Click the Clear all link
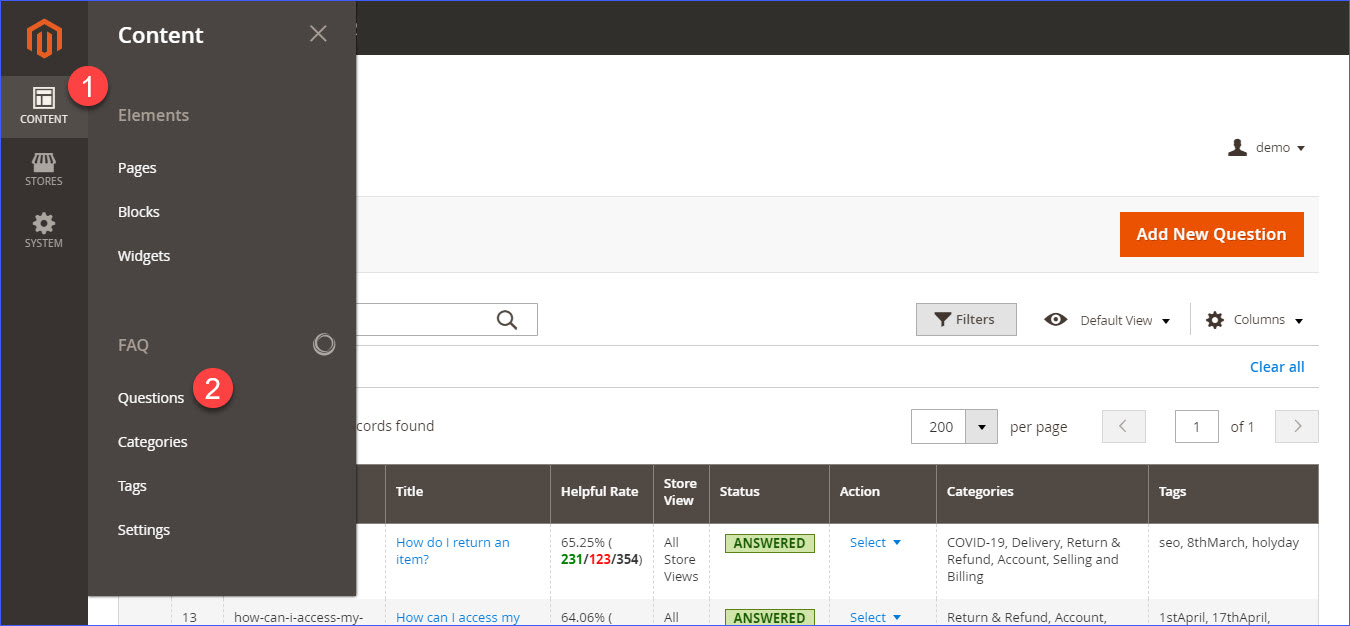The width and height of the screenshot is (1350, 626). (1277, 366)
